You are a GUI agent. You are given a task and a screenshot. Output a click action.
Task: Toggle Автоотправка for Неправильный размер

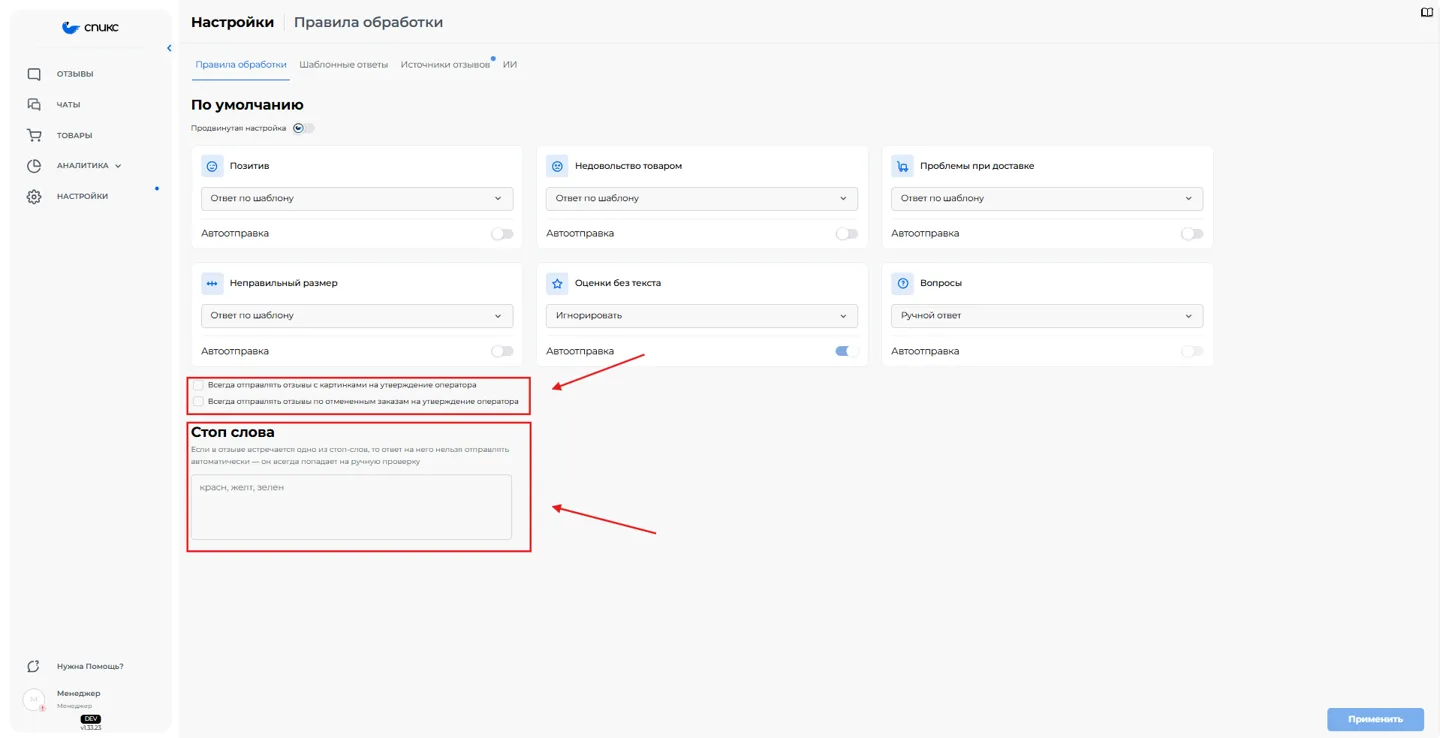pyautogui.click(x=502, y=351)
